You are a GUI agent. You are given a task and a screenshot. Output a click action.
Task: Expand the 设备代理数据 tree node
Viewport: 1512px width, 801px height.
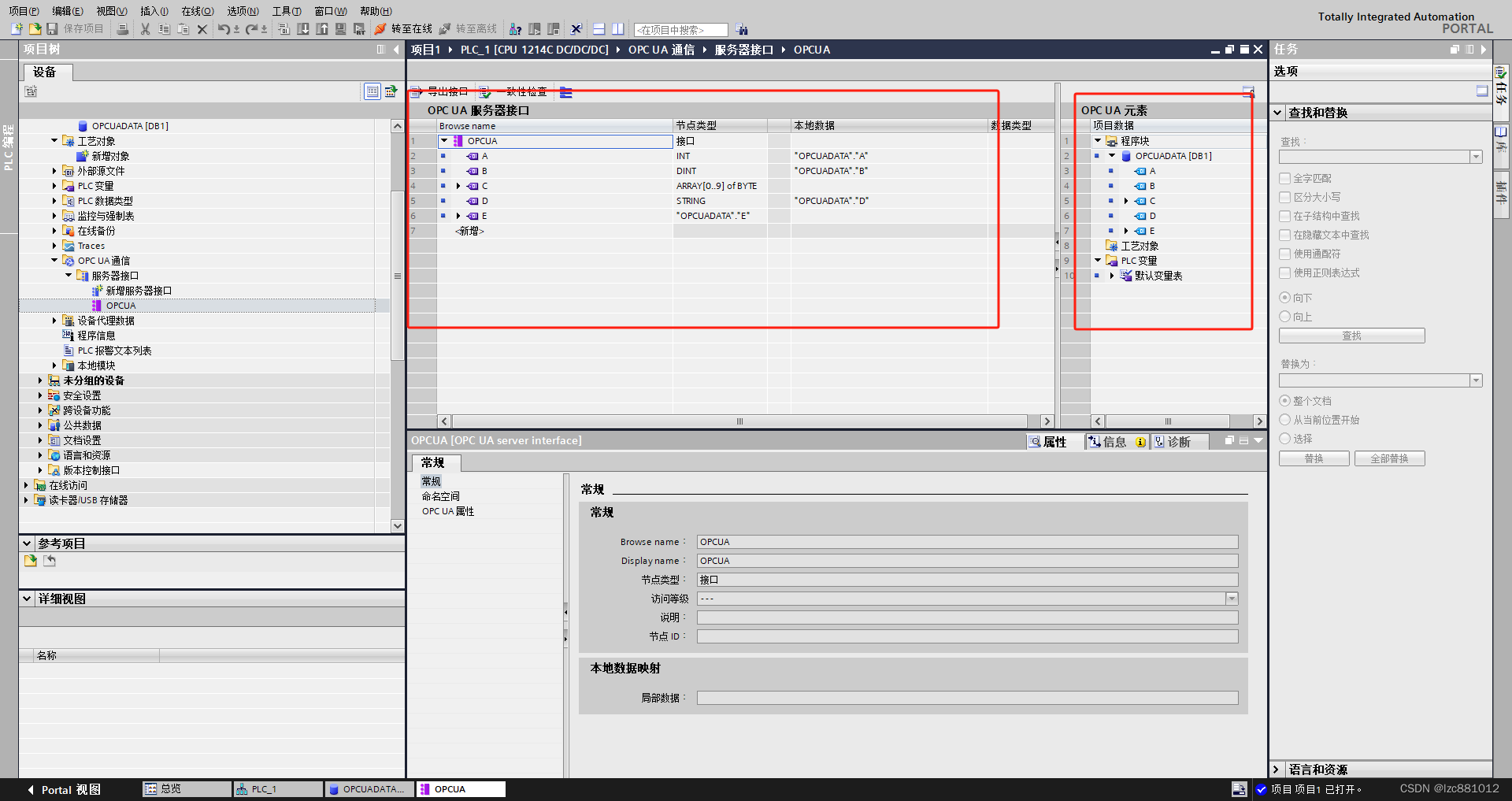coord(54,321)
